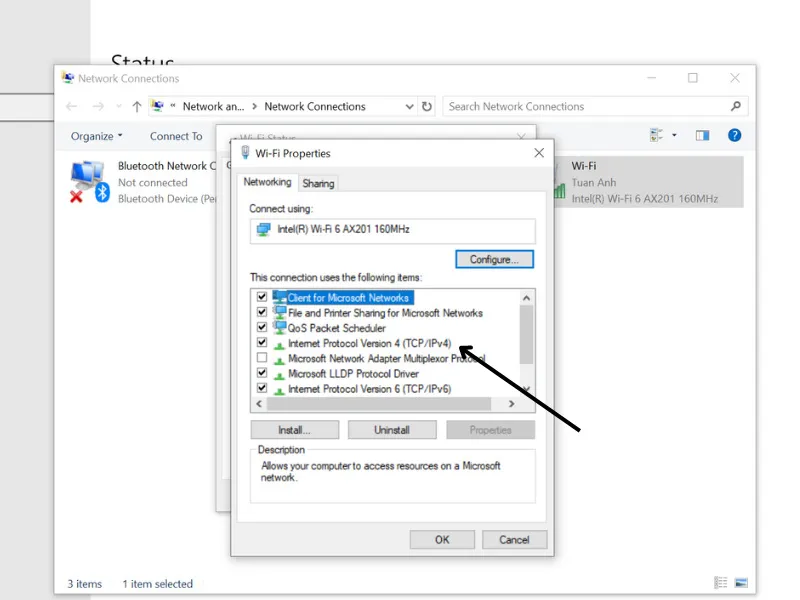Click the items list scroll right arrow

coord(512,404)
